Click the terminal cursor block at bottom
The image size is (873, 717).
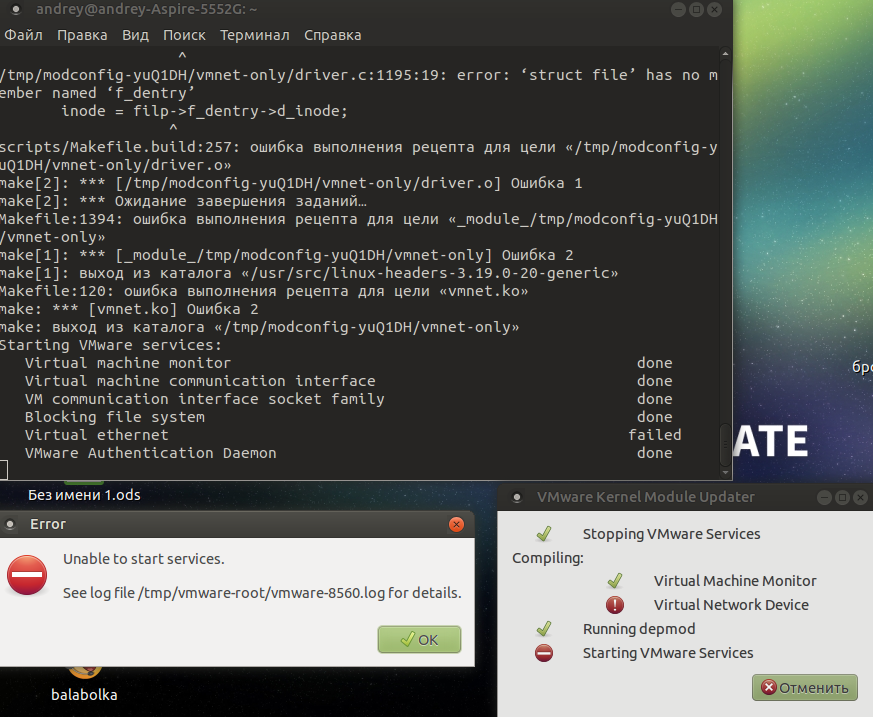[3, 470]
